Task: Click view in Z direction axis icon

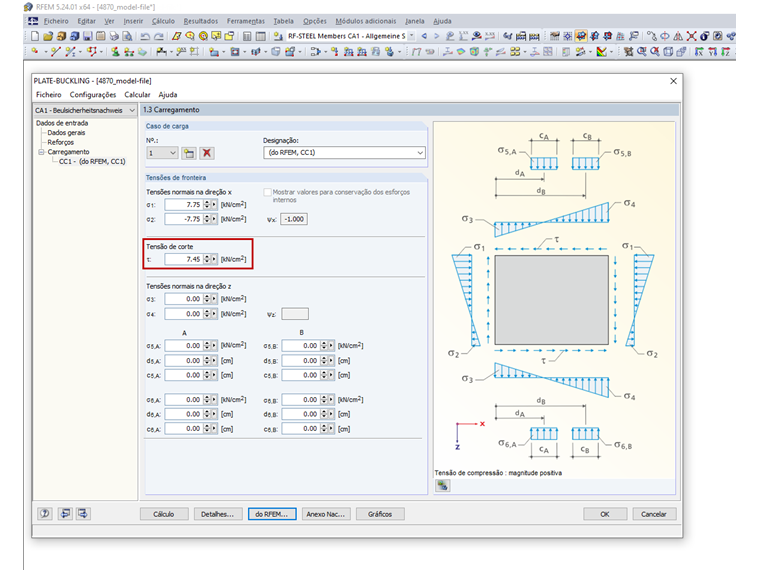Action: point(725,51)
